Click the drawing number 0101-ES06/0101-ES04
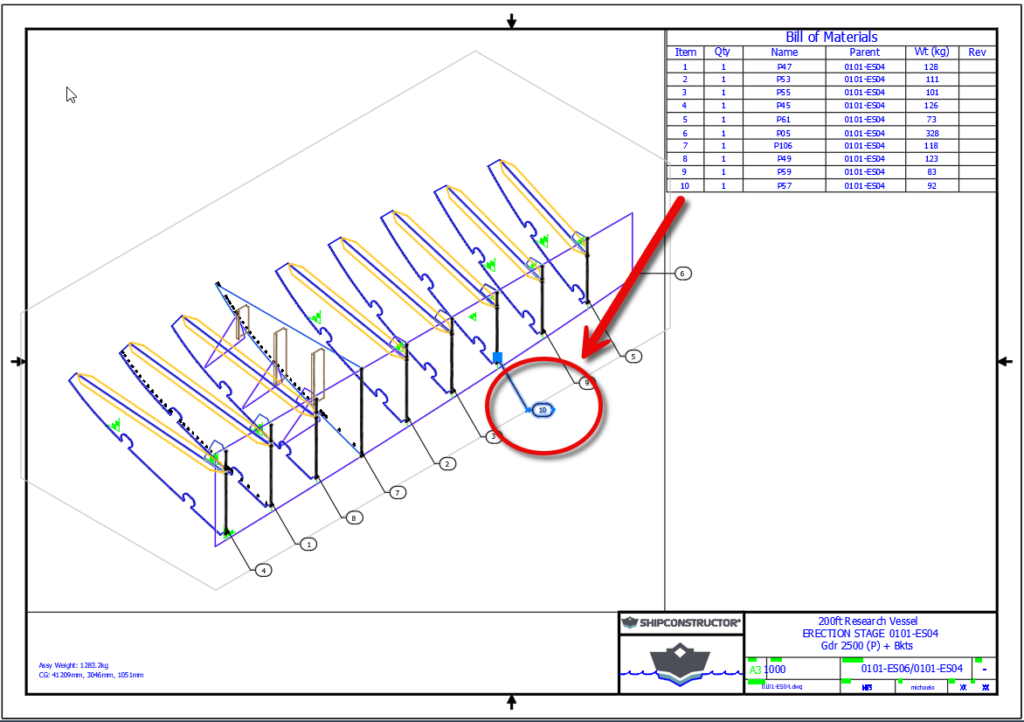This screenshot has width=1024, height=722. 912,667
